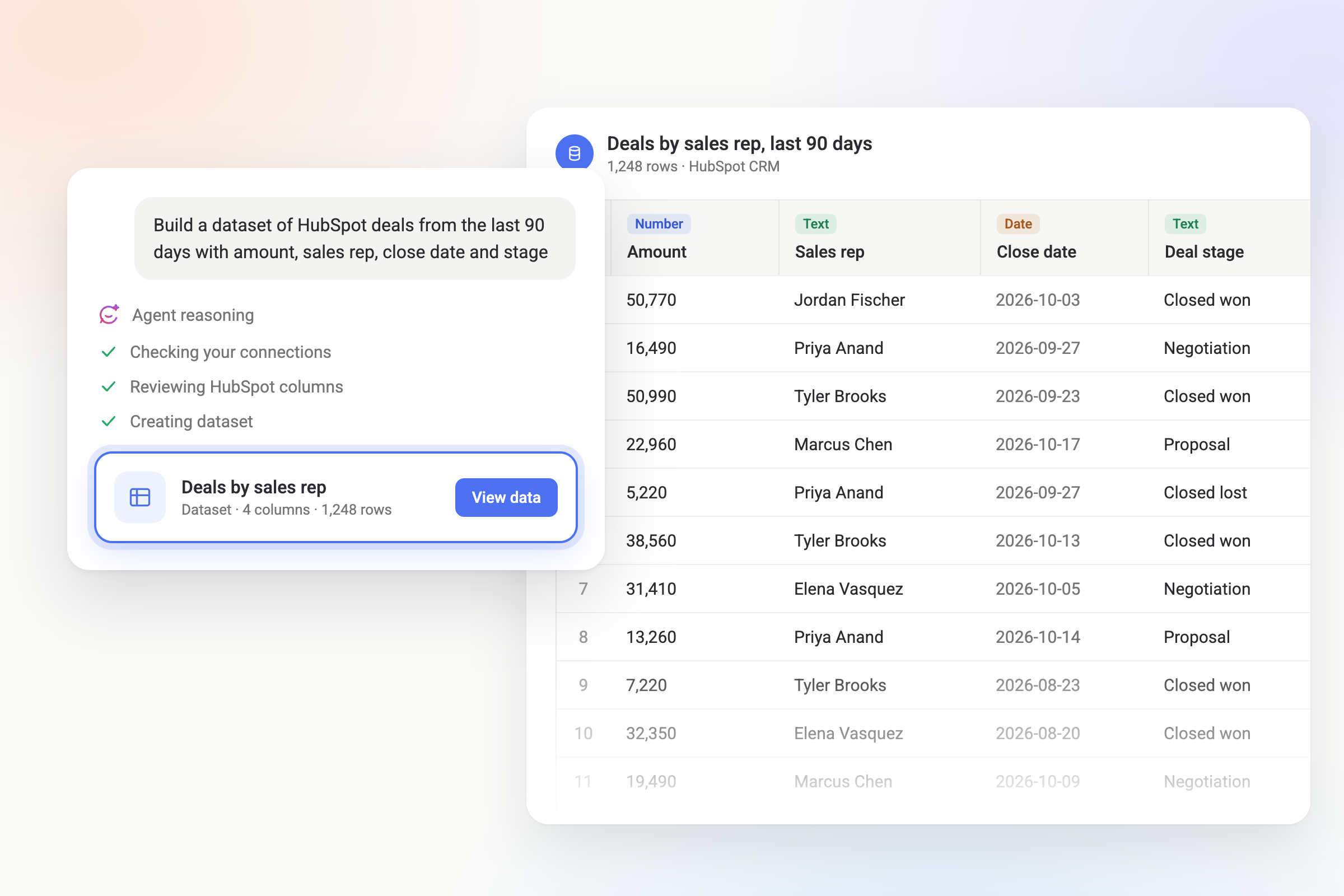Image resolution: width=1344 pixels, height=896 pixels.
Task: Select date cell 2026-08-23
Action: click(1038, 684)
